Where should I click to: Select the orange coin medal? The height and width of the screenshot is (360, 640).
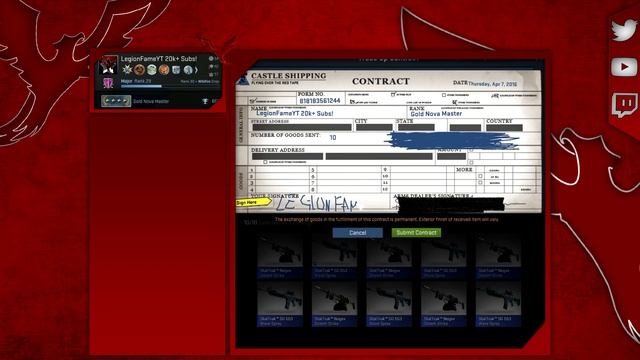pyautogui.click(x=164, y=70)
